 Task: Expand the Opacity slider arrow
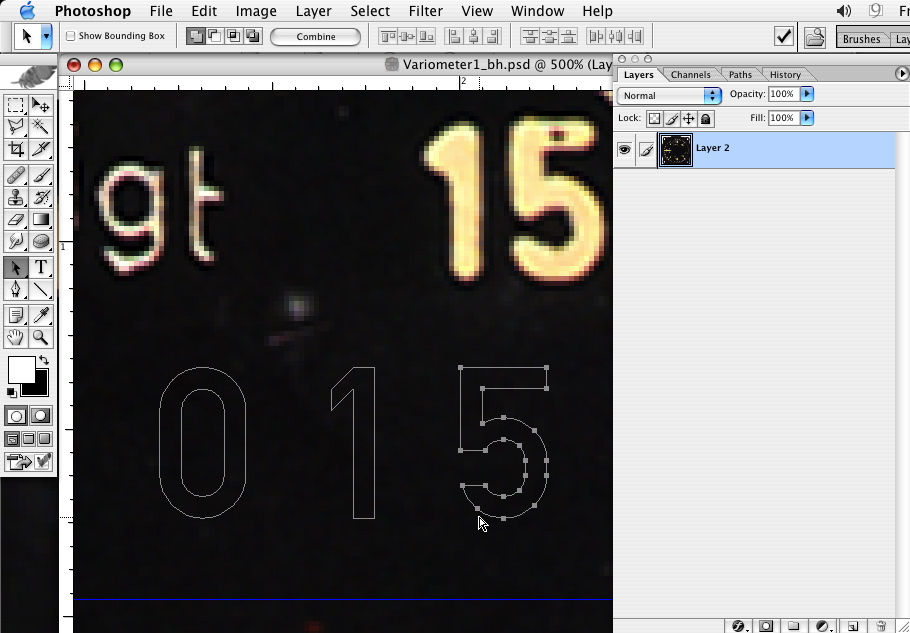point(807,94)
